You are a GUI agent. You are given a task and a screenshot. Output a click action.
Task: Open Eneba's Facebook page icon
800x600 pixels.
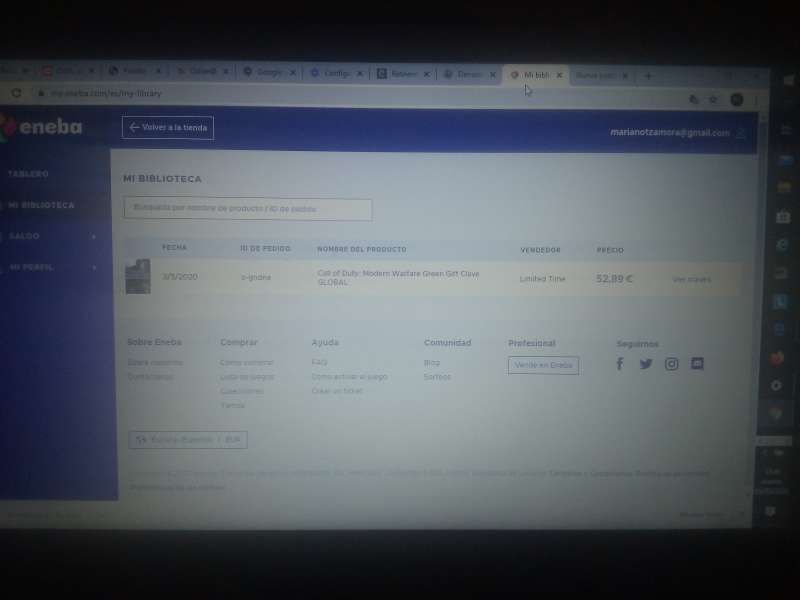pyautogui.click(x=620, y=363)
